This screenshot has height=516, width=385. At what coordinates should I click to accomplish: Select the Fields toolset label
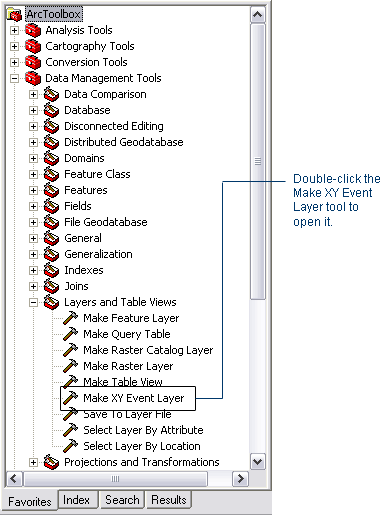[x=78, y=206]
